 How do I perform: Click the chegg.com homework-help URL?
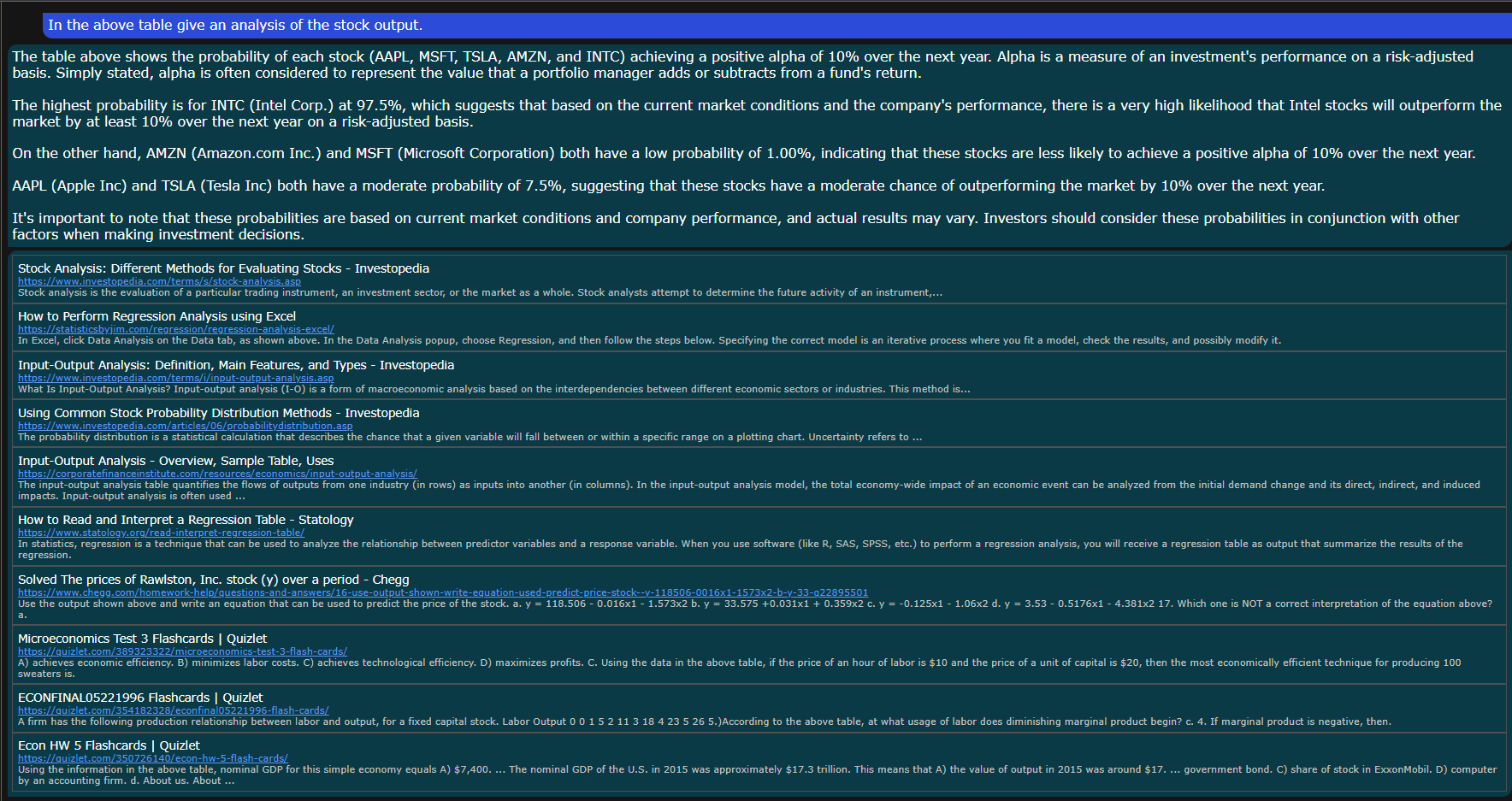coord(442,592)
